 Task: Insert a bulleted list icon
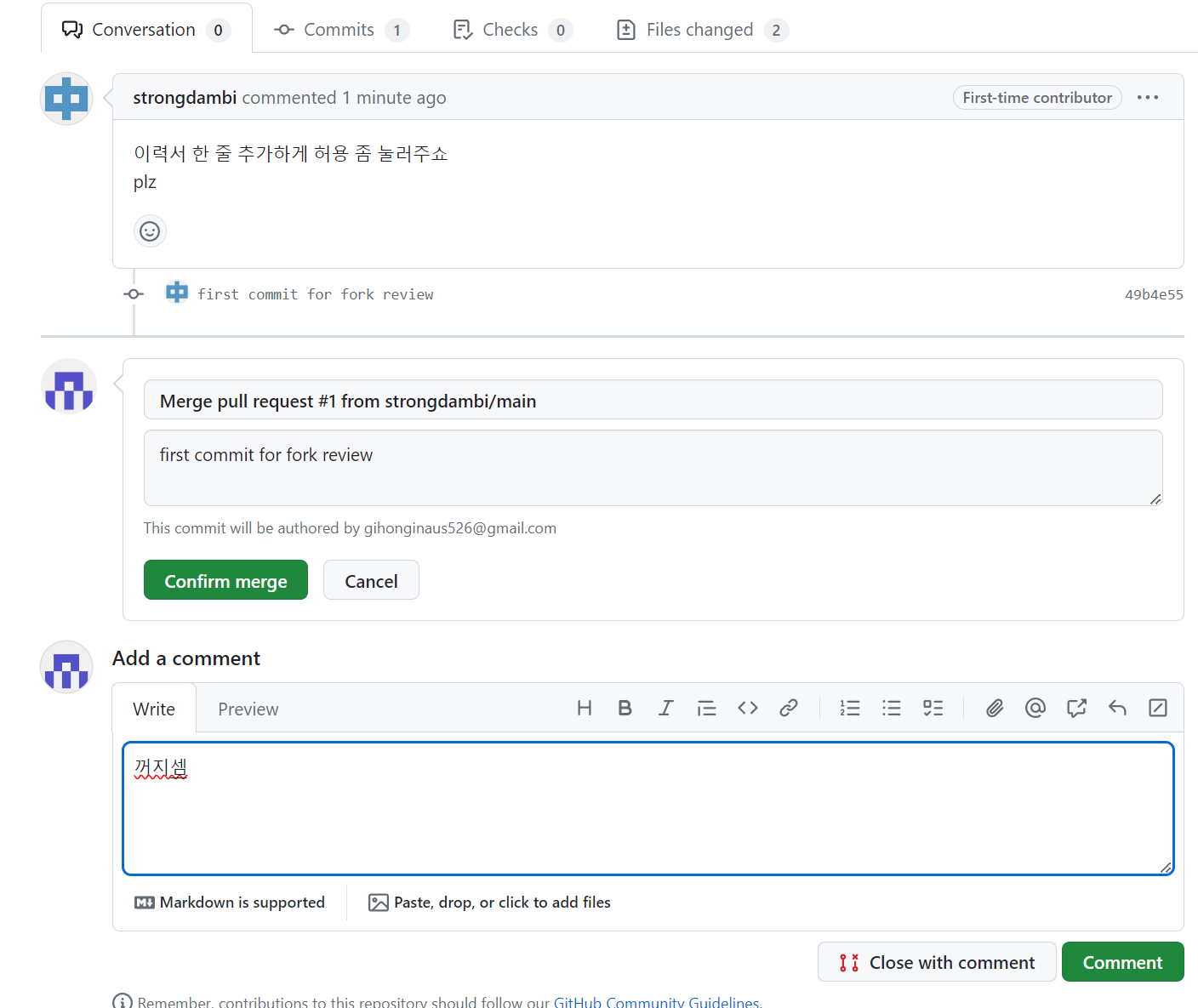coord(892,708)
